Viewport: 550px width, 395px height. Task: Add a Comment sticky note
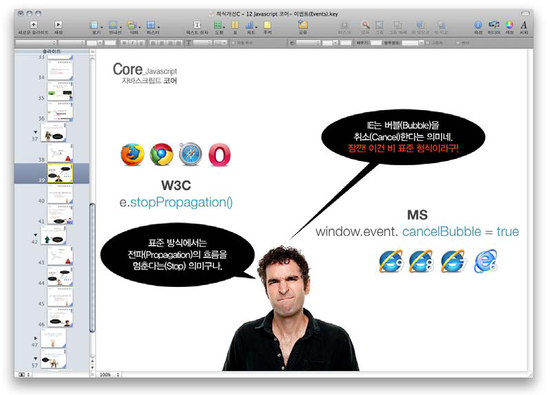(x=267, y=25)
